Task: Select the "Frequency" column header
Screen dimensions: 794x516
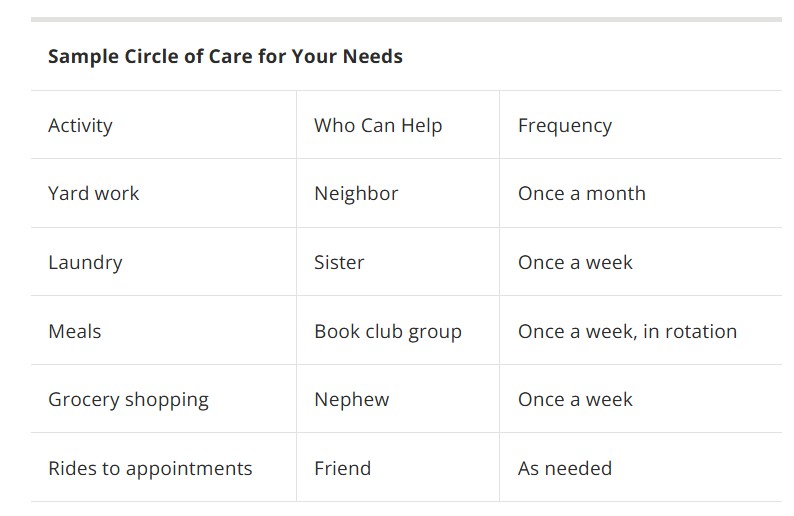Action: pos(565,126)
